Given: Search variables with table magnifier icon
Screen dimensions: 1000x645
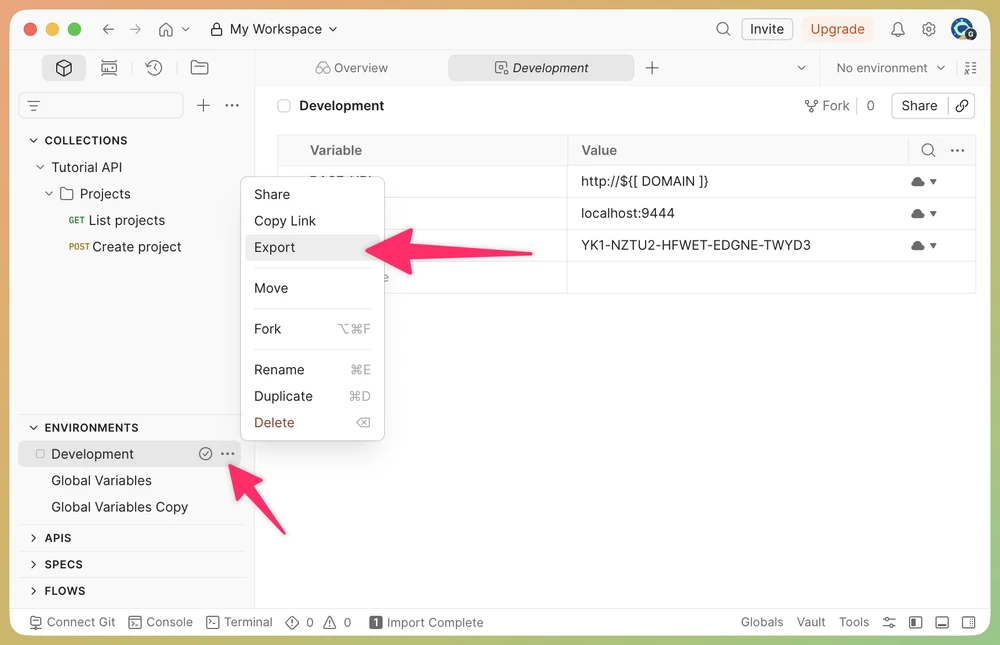Looking at the screenshot, I should coord(929,150).
